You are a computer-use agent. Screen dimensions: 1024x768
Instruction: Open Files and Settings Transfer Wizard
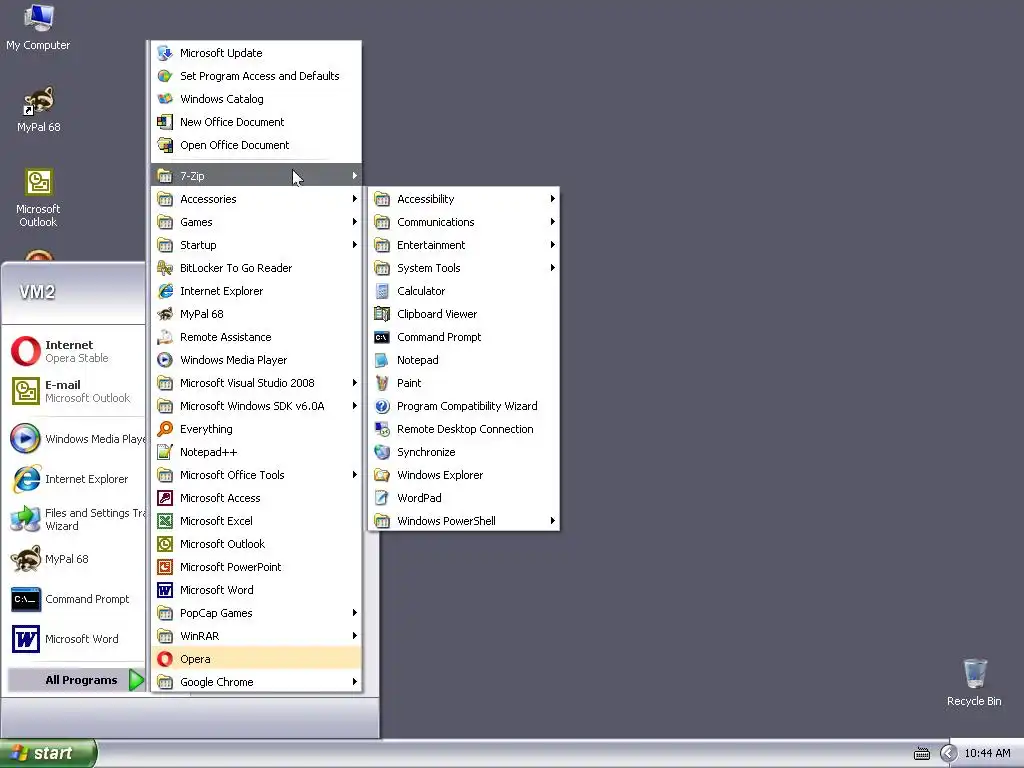click(76, 519)
